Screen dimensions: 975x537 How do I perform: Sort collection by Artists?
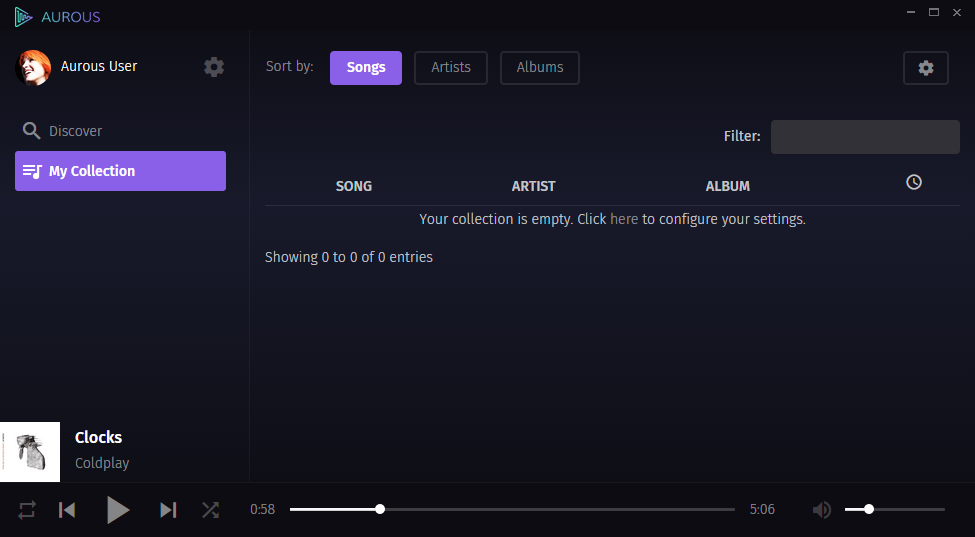451,68
